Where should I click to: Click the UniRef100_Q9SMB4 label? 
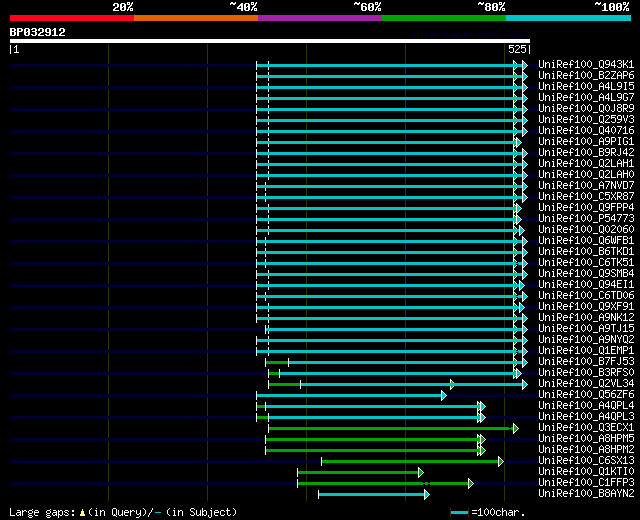[586, 274]
